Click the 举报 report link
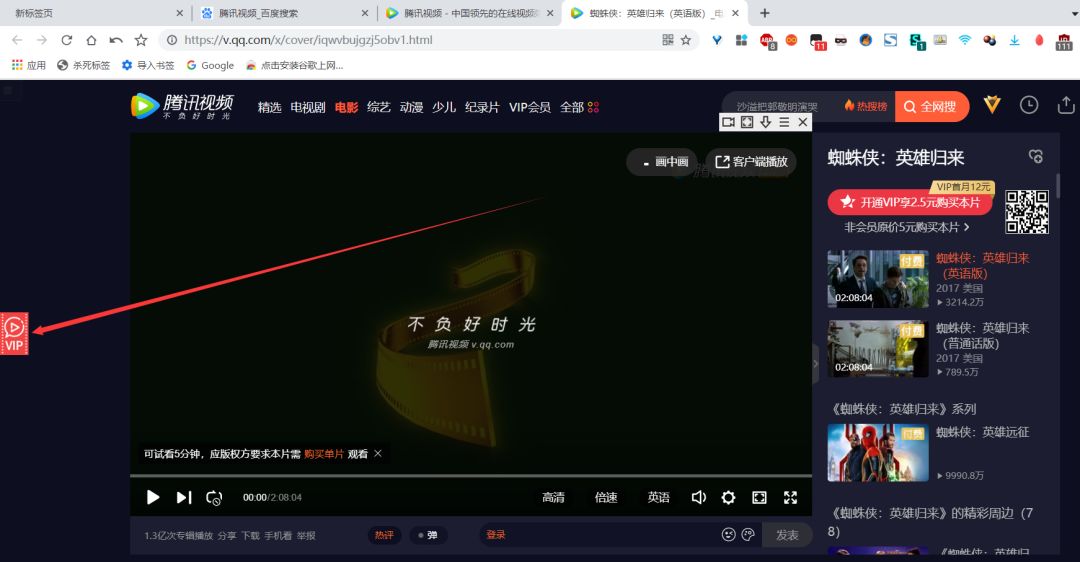The height and width of the screenshot is (562, 1080). (306, 535)
